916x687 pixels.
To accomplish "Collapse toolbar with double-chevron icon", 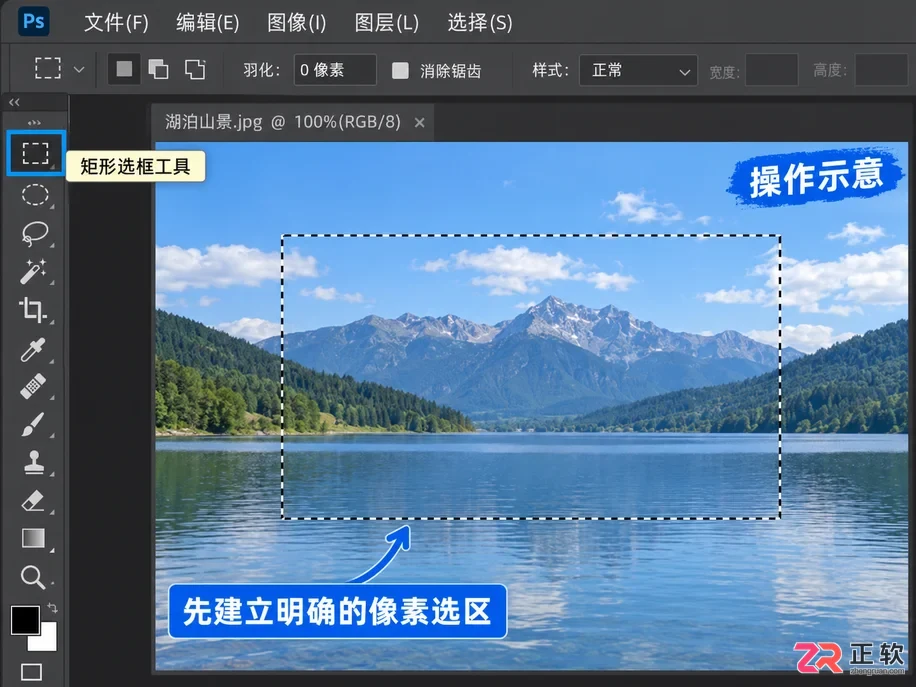I will 14,102.
